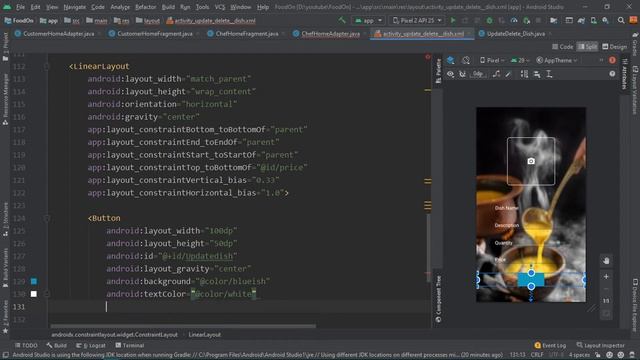Switch editor to Design view
The image size is (640, 360).
click(614, 47)
